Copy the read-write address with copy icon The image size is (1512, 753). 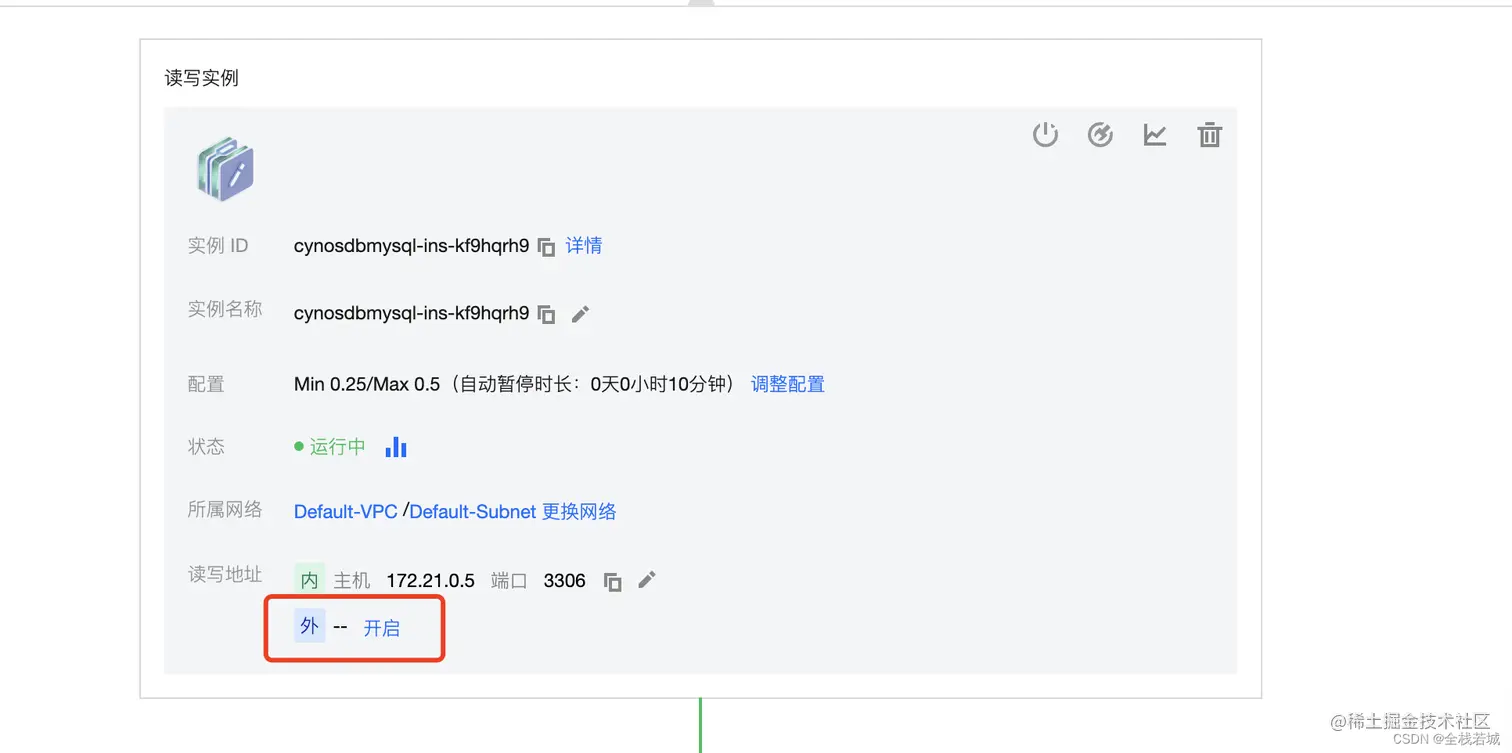click(x=612, y=580)
